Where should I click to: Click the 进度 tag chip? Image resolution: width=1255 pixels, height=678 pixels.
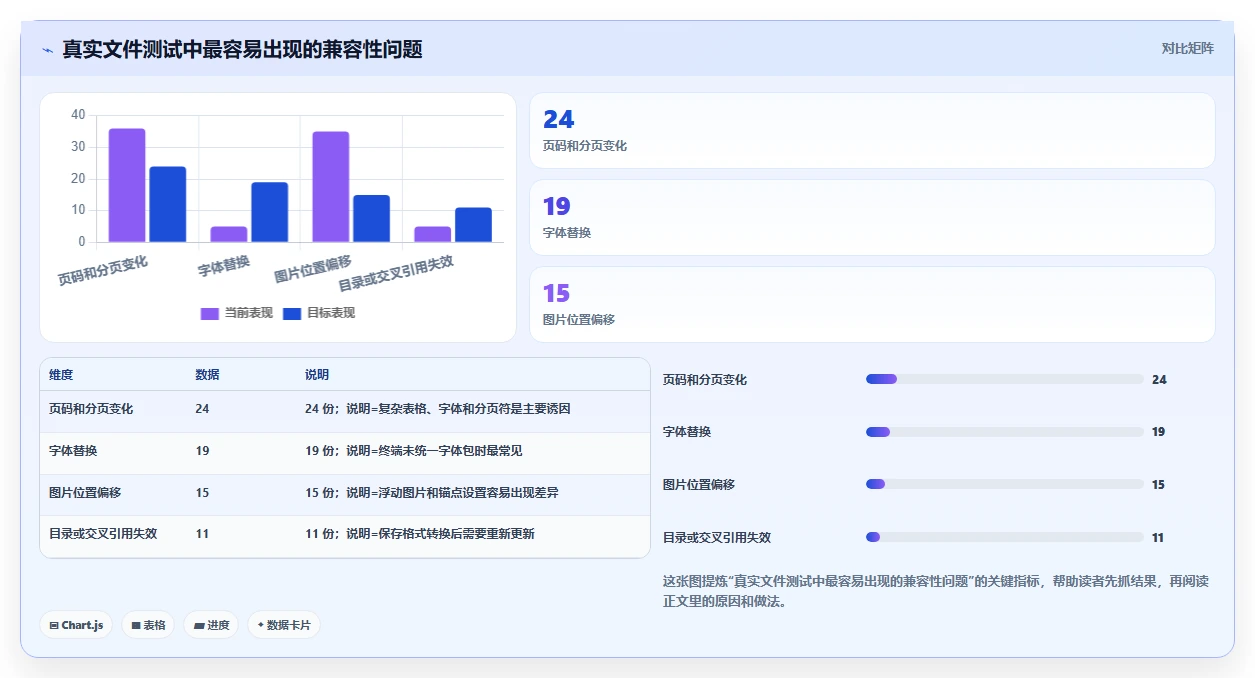coord(211,625)
